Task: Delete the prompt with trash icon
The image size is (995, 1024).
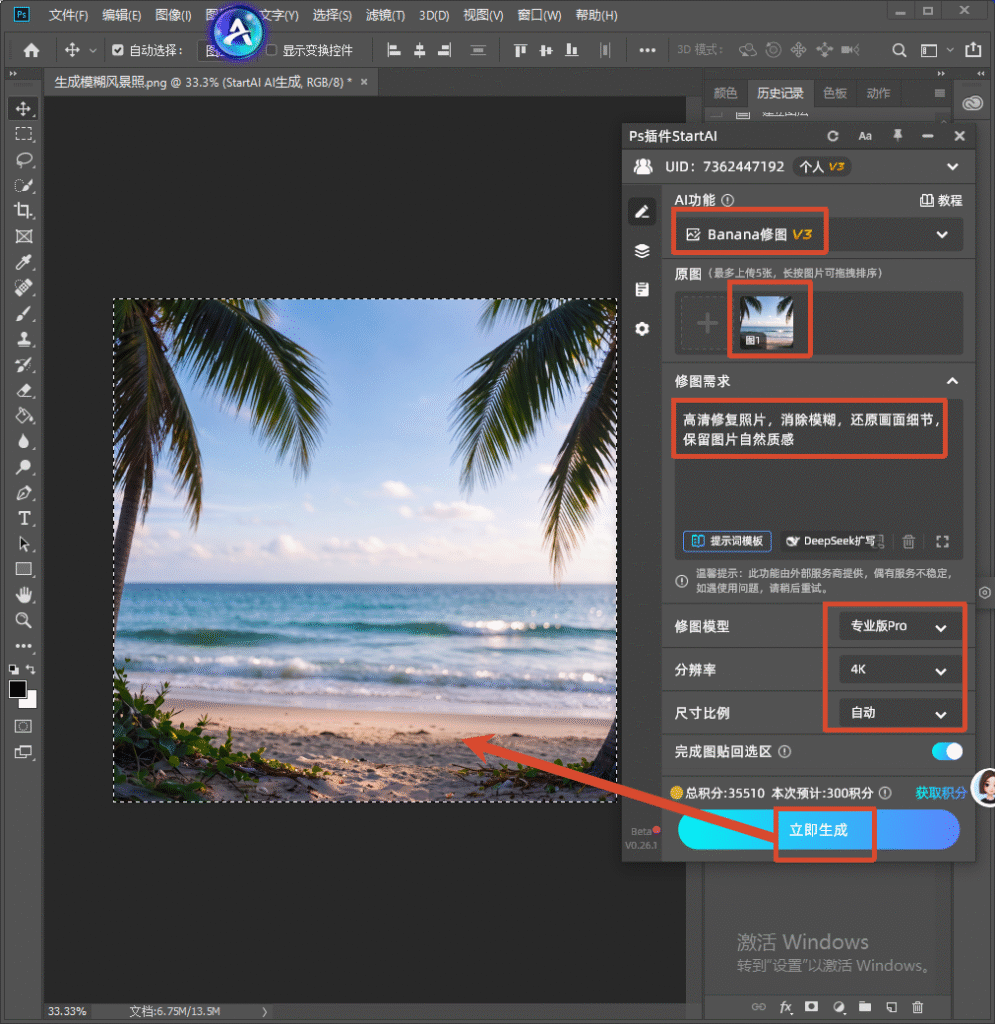Action: (908, 541)
